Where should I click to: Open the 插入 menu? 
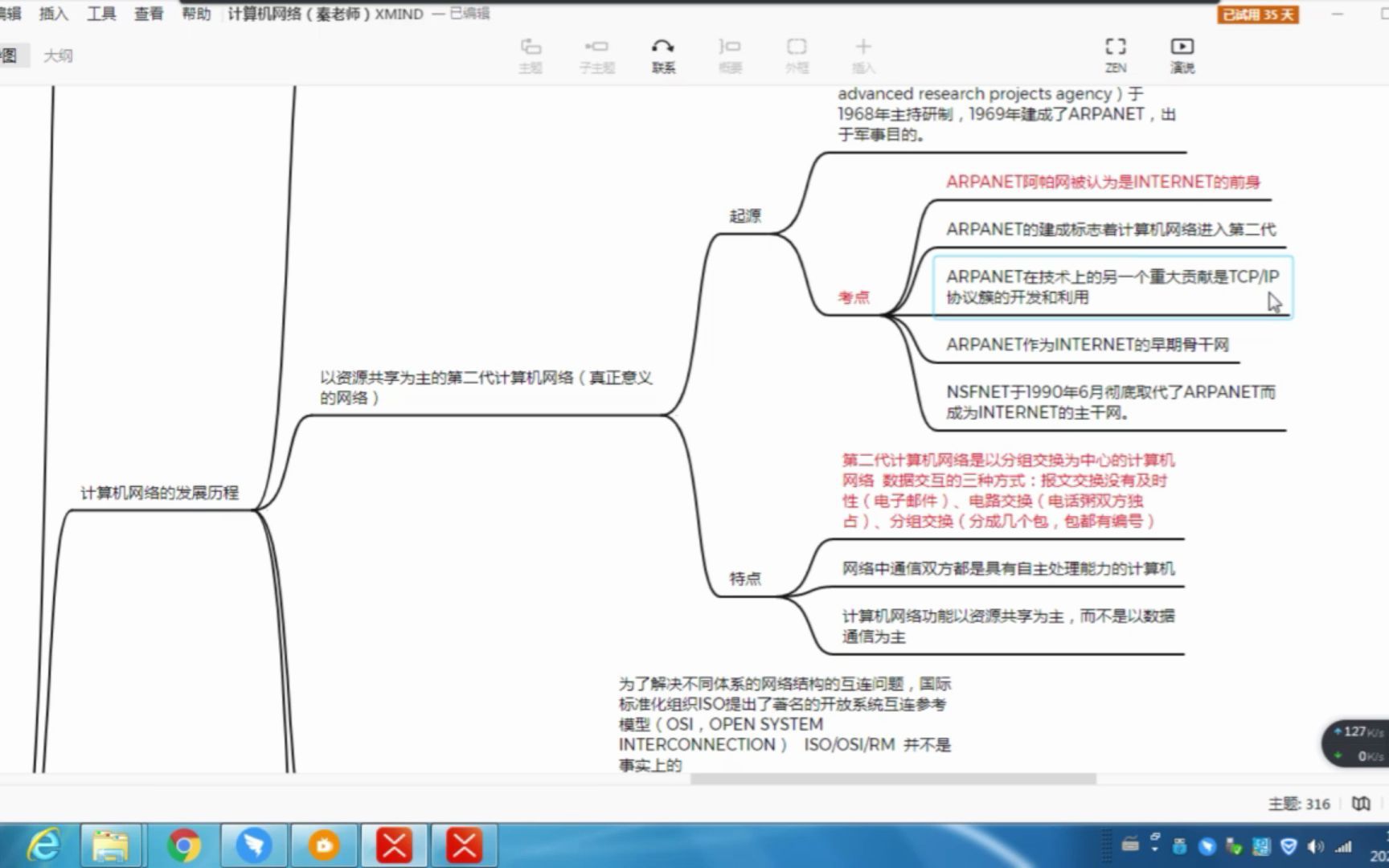[54, 14]
